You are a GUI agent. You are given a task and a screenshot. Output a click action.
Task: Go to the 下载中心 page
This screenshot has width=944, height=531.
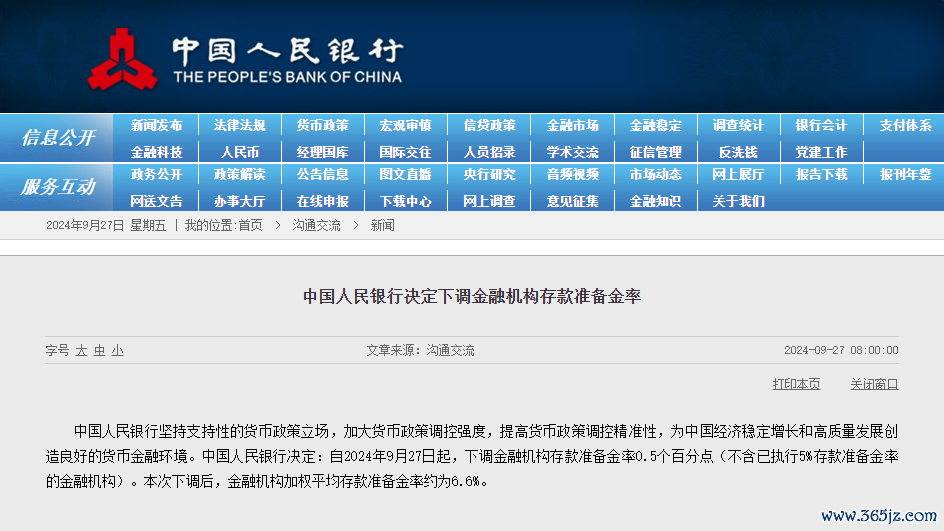(x=406, y=201)
